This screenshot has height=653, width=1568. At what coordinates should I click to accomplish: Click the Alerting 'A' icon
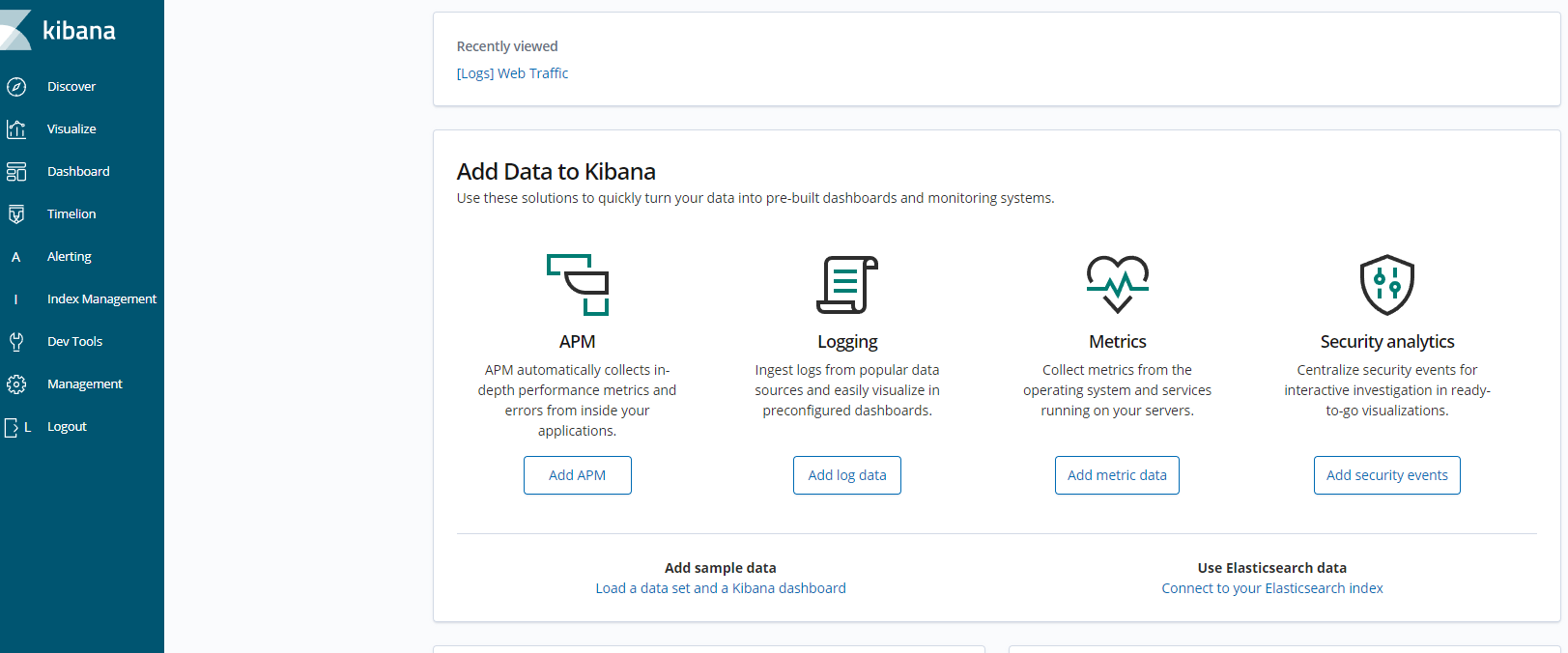[15, 257]
